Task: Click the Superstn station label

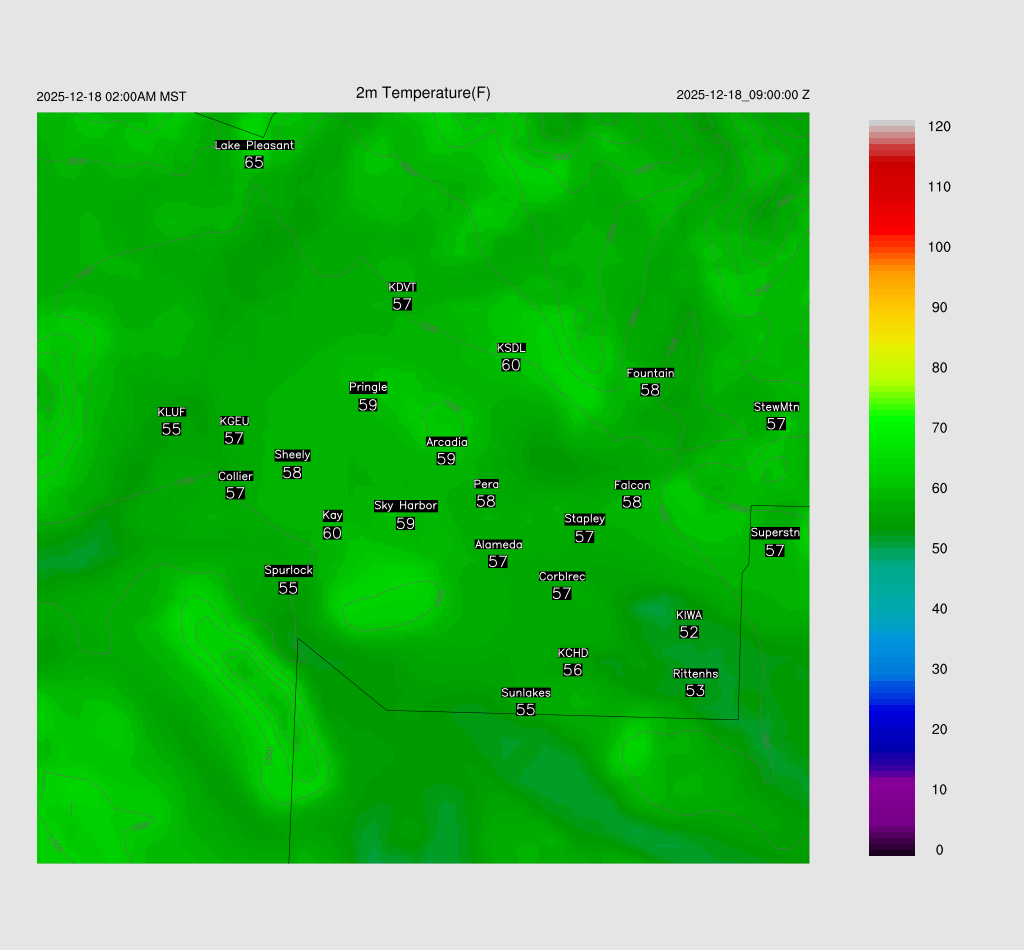Action: click(775, 533)
